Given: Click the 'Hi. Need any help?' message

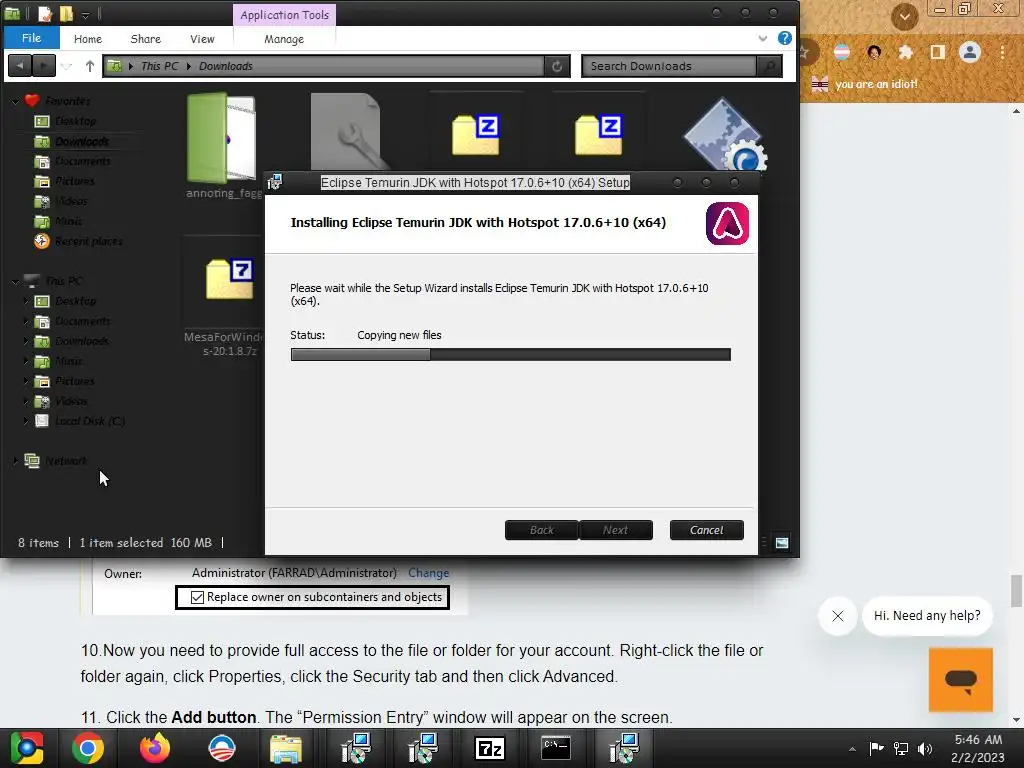Looking at the screenshot, I should pos(927,616).
